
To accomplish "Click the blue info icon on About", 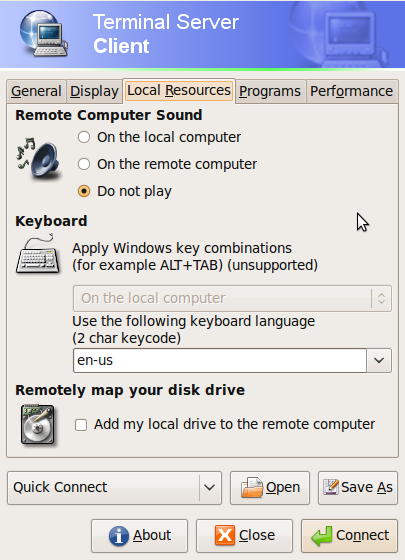I will tap(119, 536).
